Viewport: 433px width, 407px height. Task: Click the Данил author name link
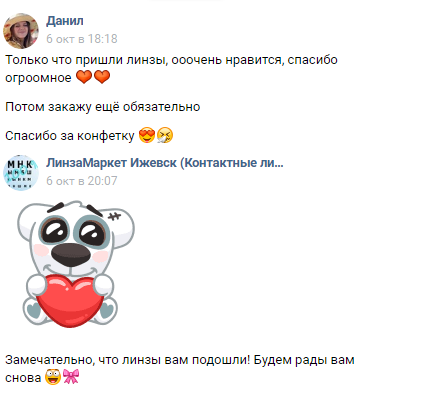(65, 21)
